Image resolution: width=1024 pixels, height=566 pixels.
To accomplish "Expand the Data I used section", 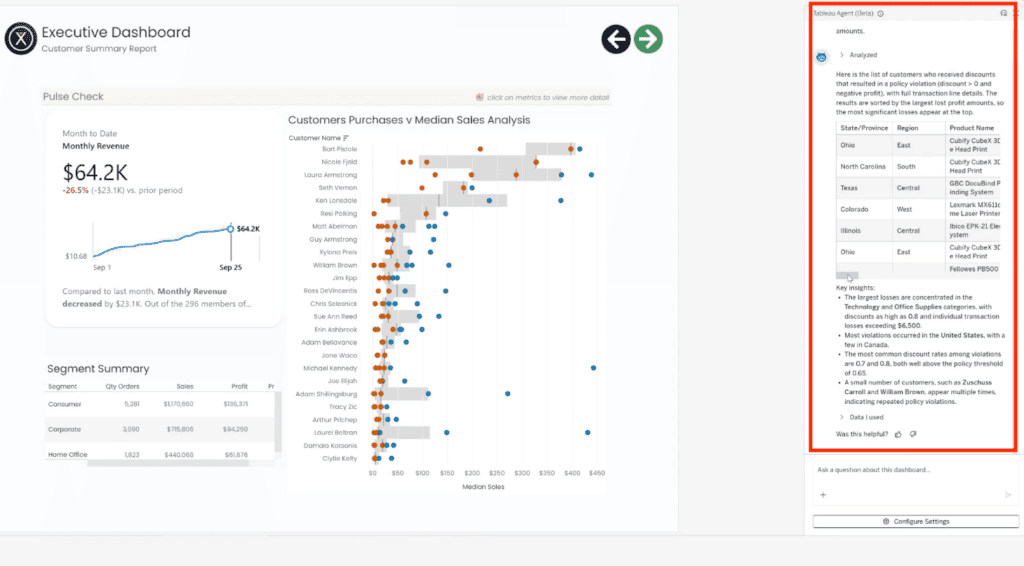I will coord(861,417).
